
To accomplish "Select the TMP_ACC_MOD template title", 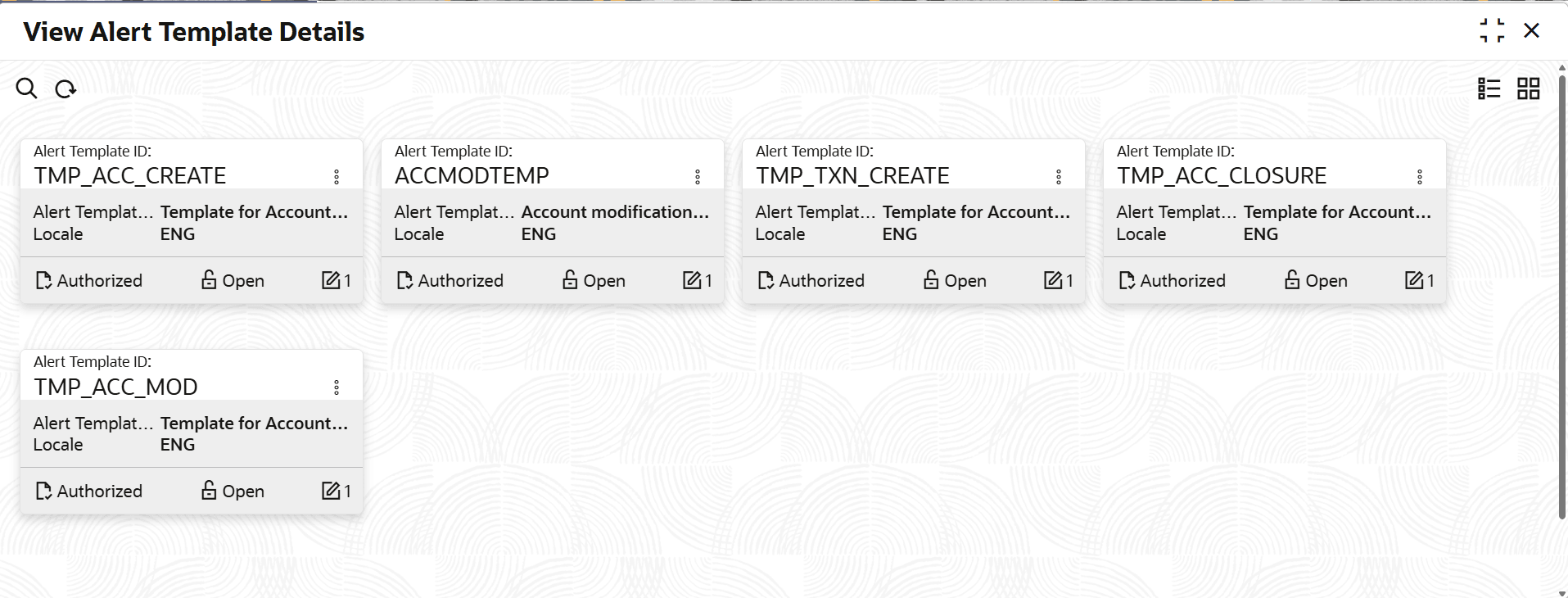I will click(x=115, y=387).
